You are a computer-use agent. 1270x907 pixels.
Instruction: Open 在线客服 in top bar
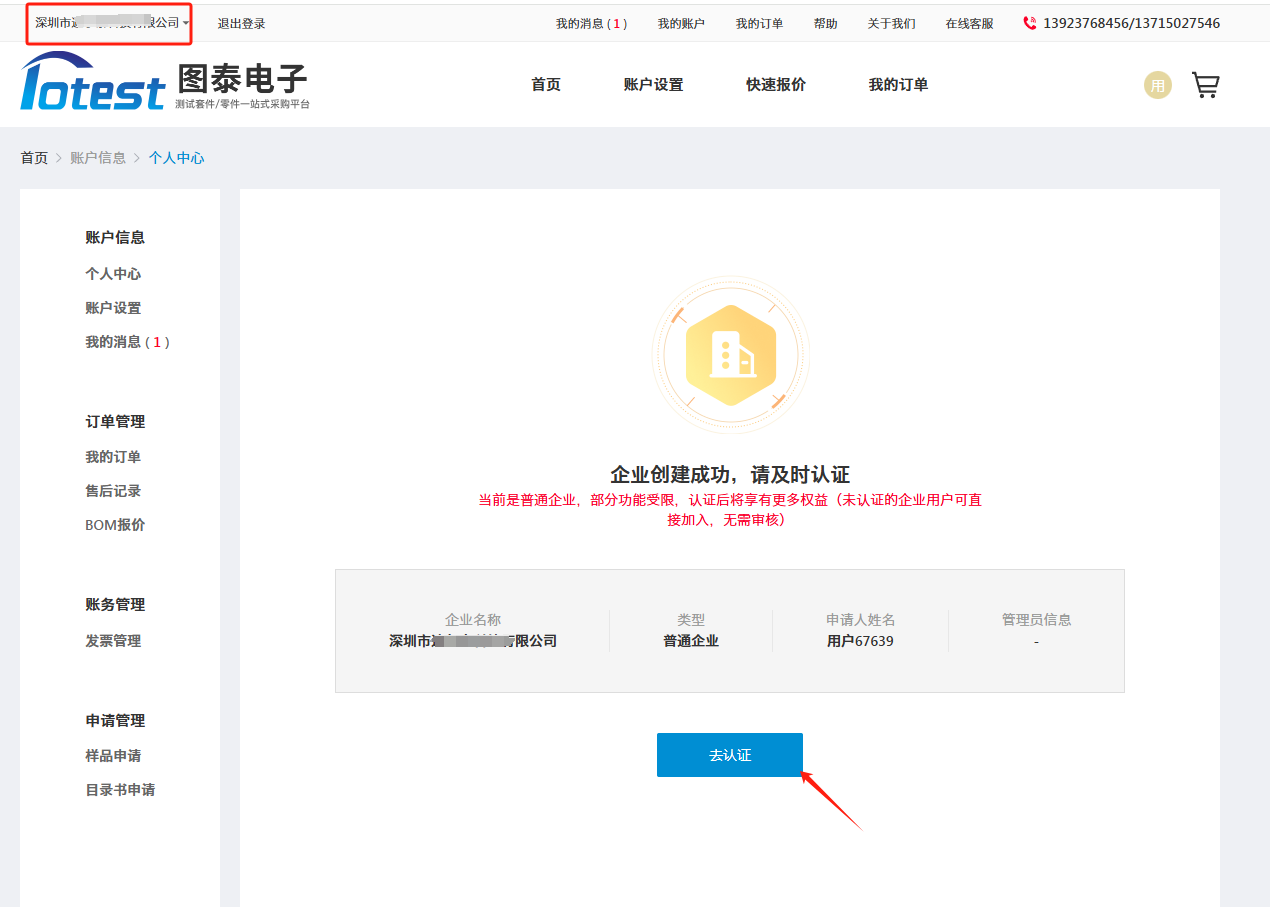(969, 23)
